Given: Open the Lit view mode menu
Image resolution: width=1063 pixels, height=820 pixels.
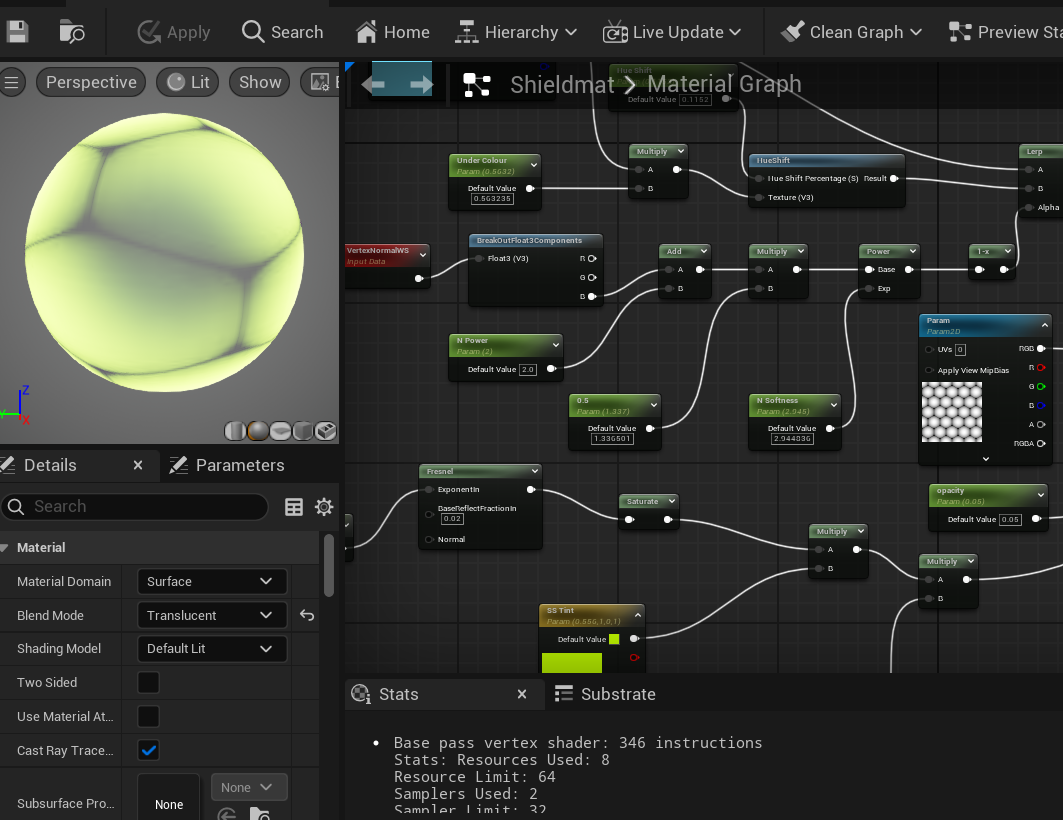Looking at the screenshot, I should coord(188,82).
